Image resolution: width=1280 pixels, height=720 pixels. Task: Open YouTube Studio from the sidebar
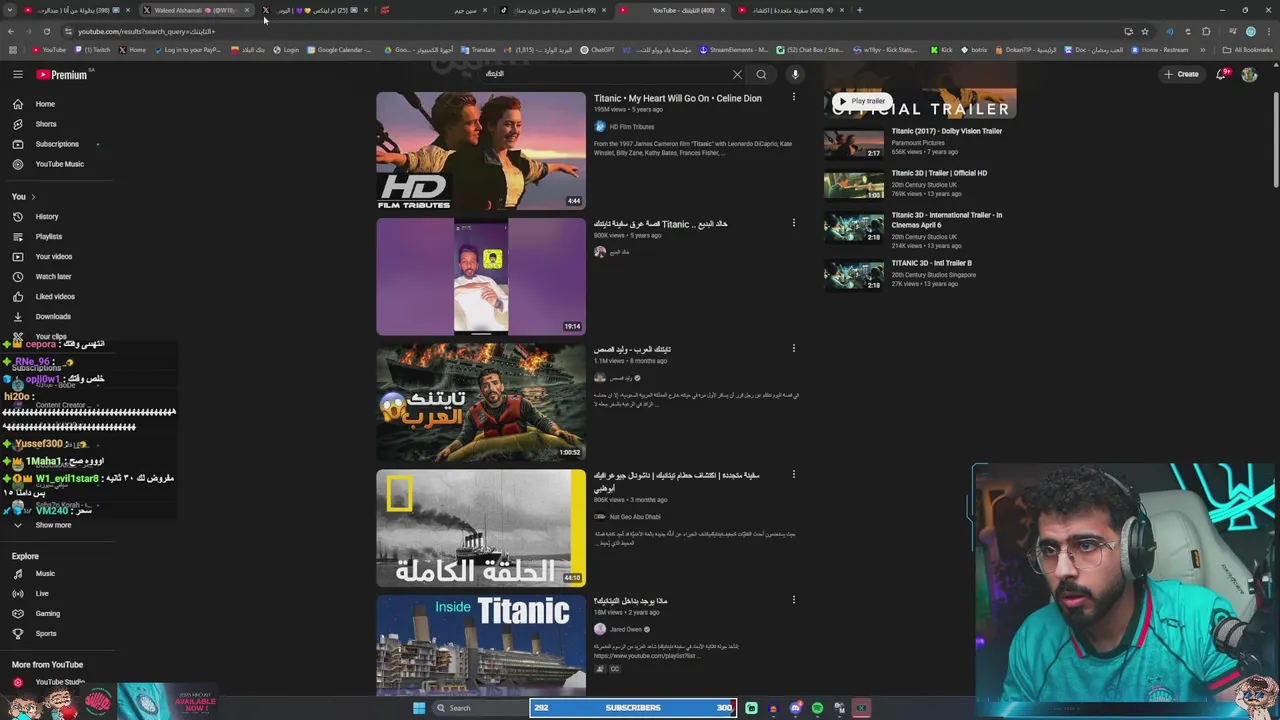(x=59, y=682)
